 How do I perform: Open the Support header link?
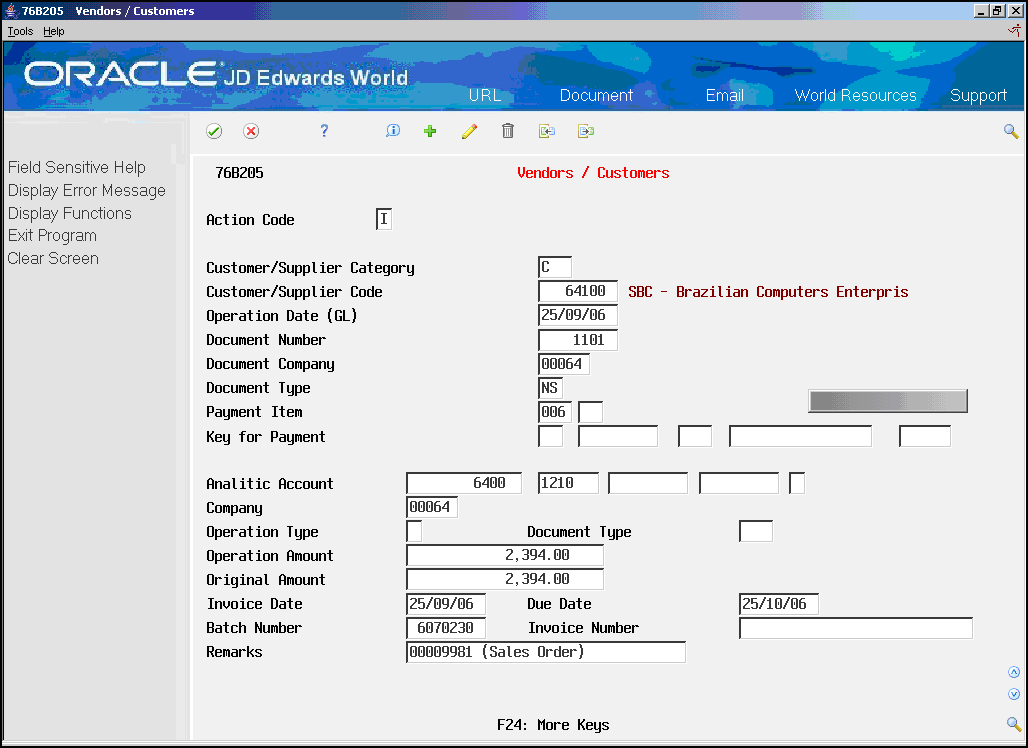[978, 96]
